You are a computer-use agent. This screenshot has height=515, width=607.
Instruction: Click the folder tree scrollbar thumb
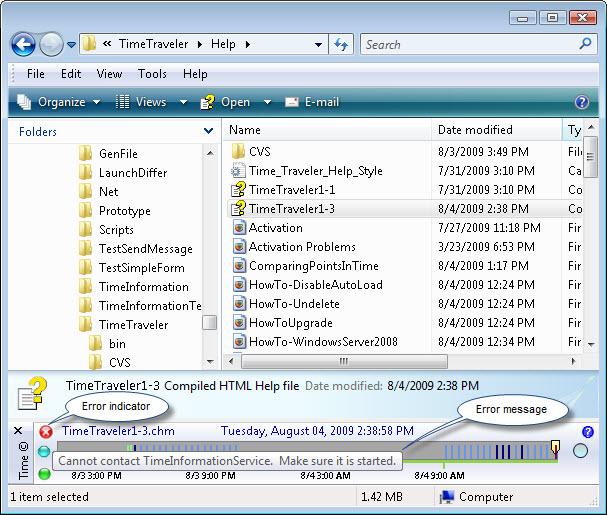coord(209,323)
